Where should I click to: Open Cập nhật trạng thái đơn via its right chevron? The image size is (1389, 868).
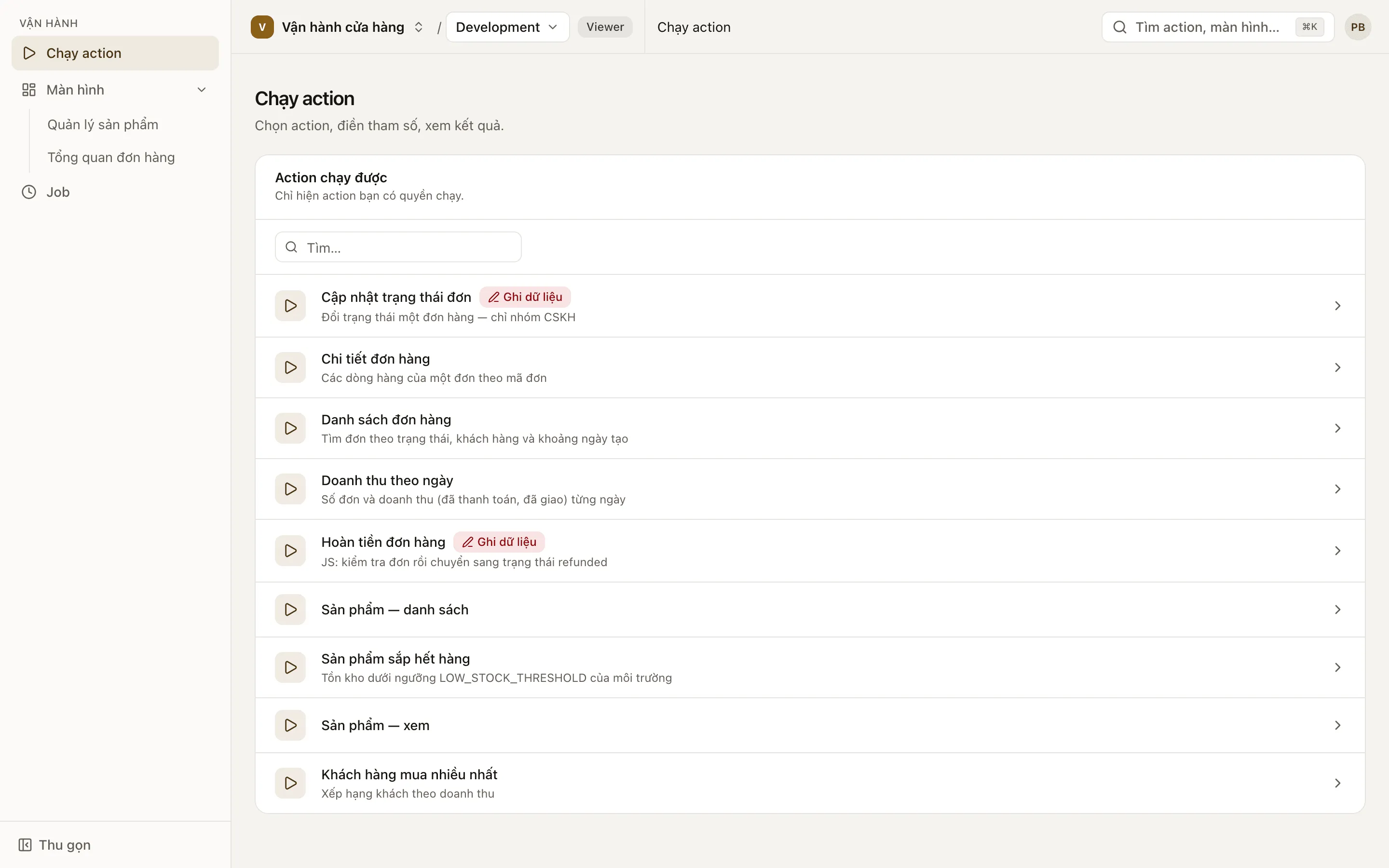[x=1337, y=306]
